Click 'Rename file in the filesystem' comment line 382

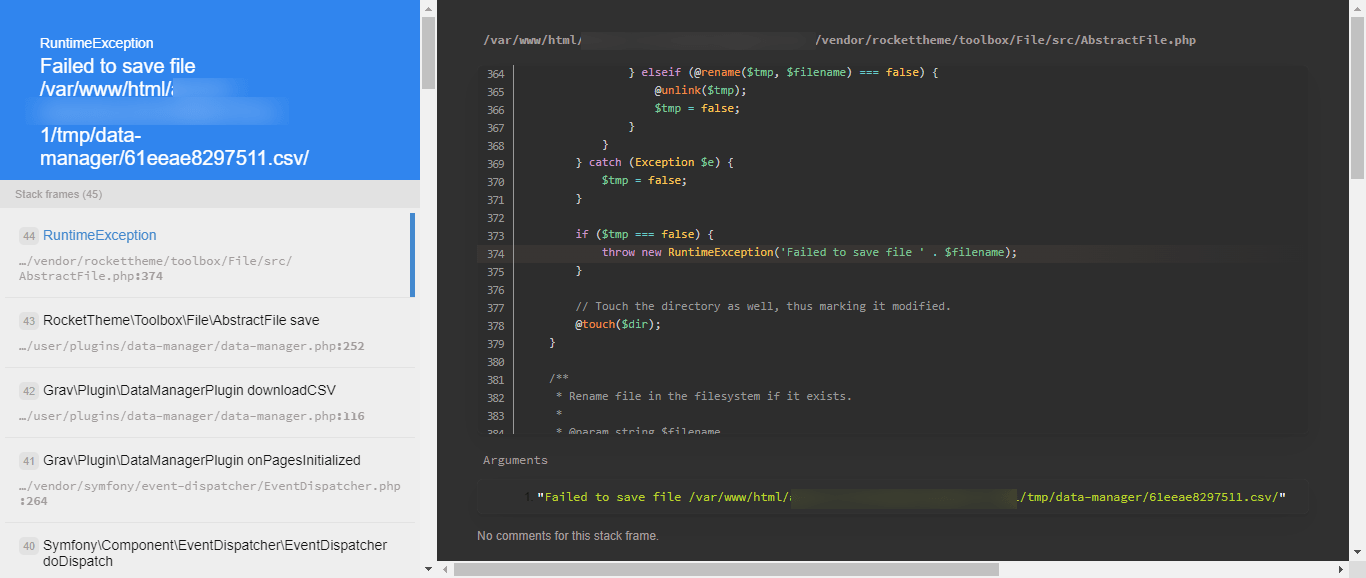click(704, 397)
